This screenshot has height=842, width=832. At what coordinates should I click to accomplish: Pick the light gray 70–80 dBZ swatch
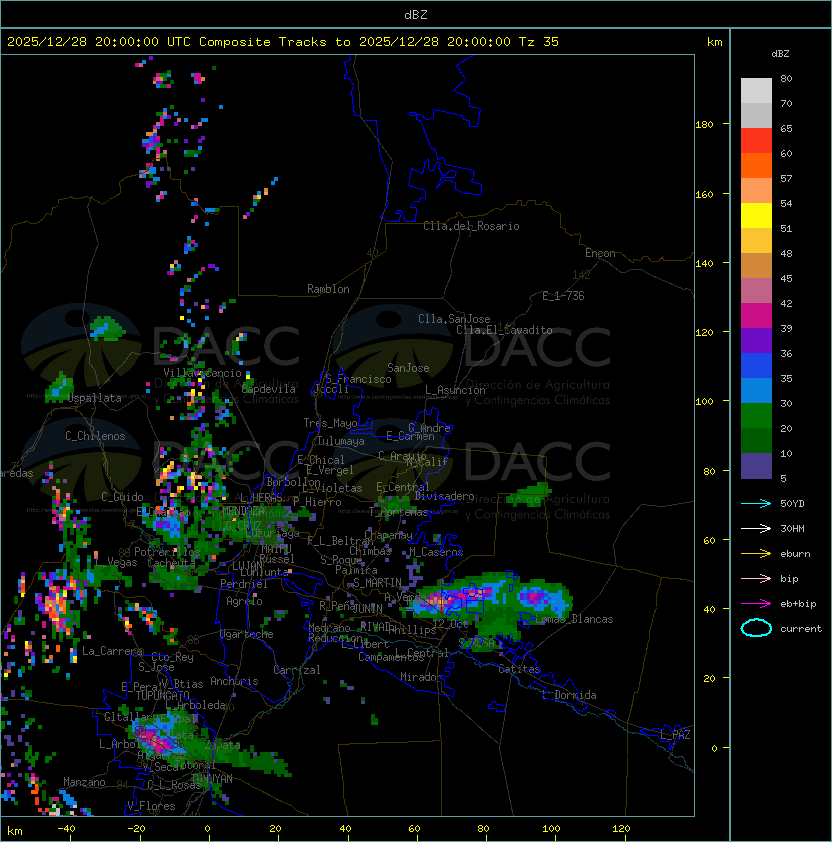pos(756,90)
